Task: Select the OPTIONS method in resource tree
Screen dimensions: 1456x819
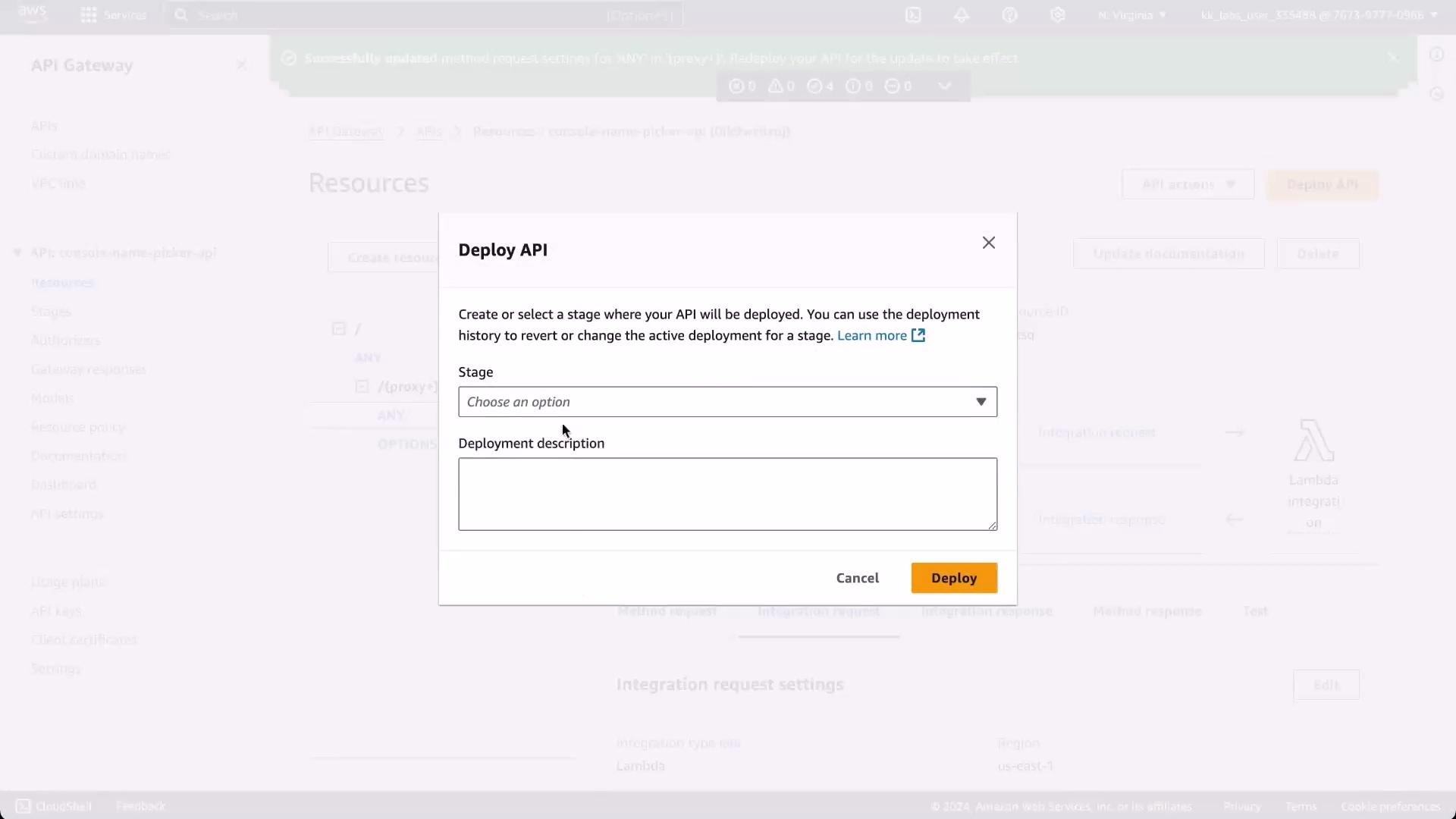Action: 407,444
